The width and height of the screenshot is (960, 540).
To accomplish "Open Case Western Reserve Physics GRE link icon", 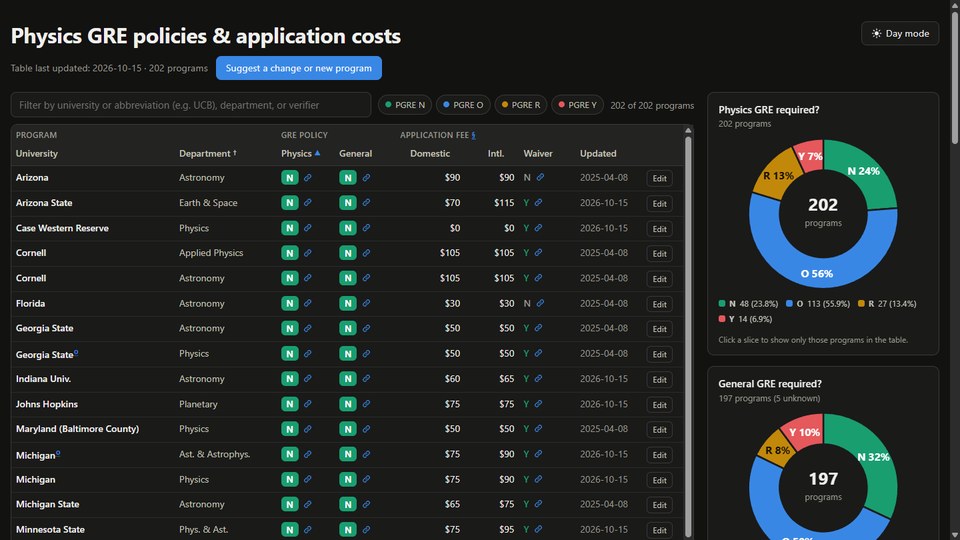I will click(307, 228).
